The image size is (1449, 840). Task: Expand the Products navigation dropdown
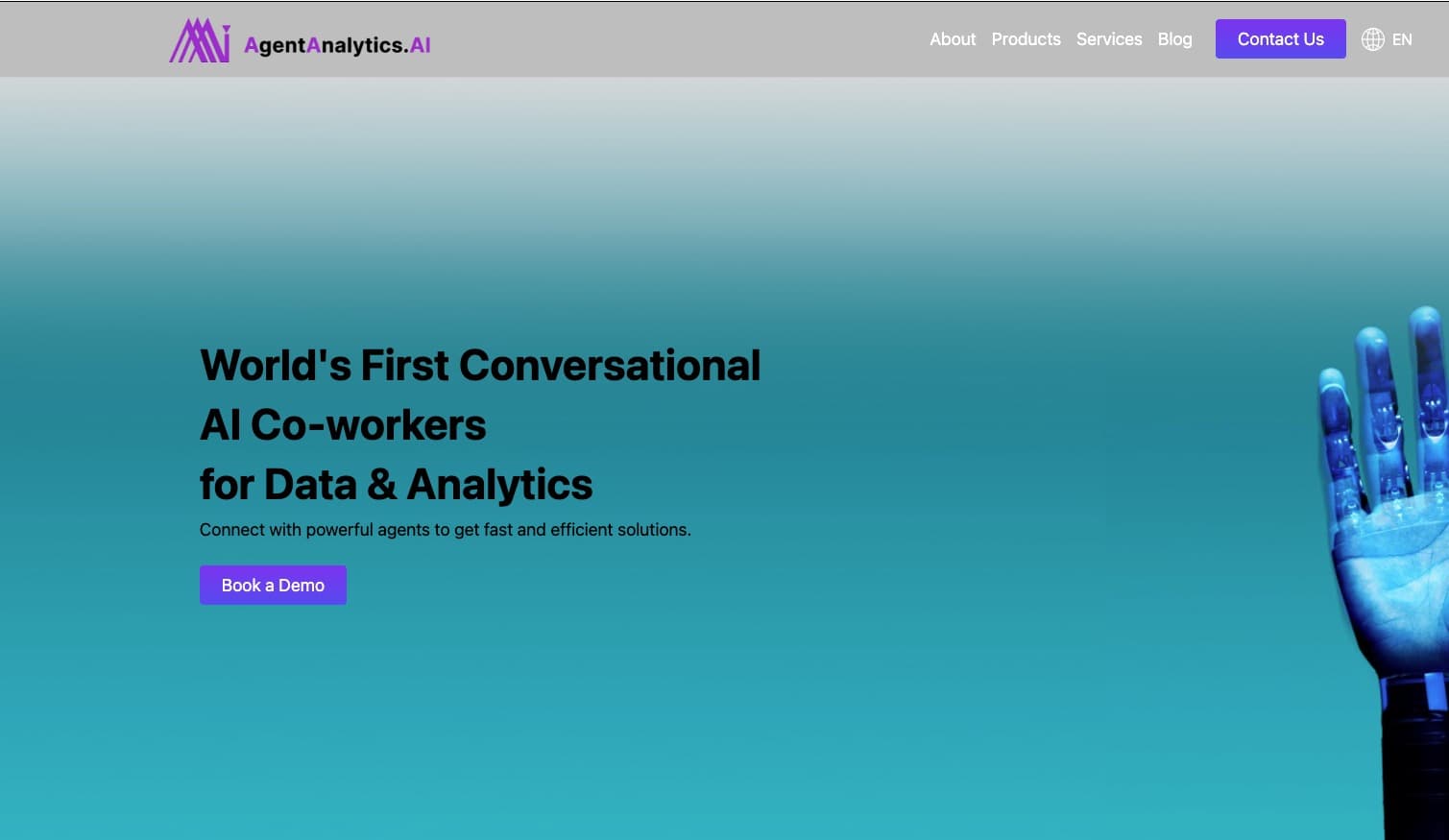(1026, 39)
